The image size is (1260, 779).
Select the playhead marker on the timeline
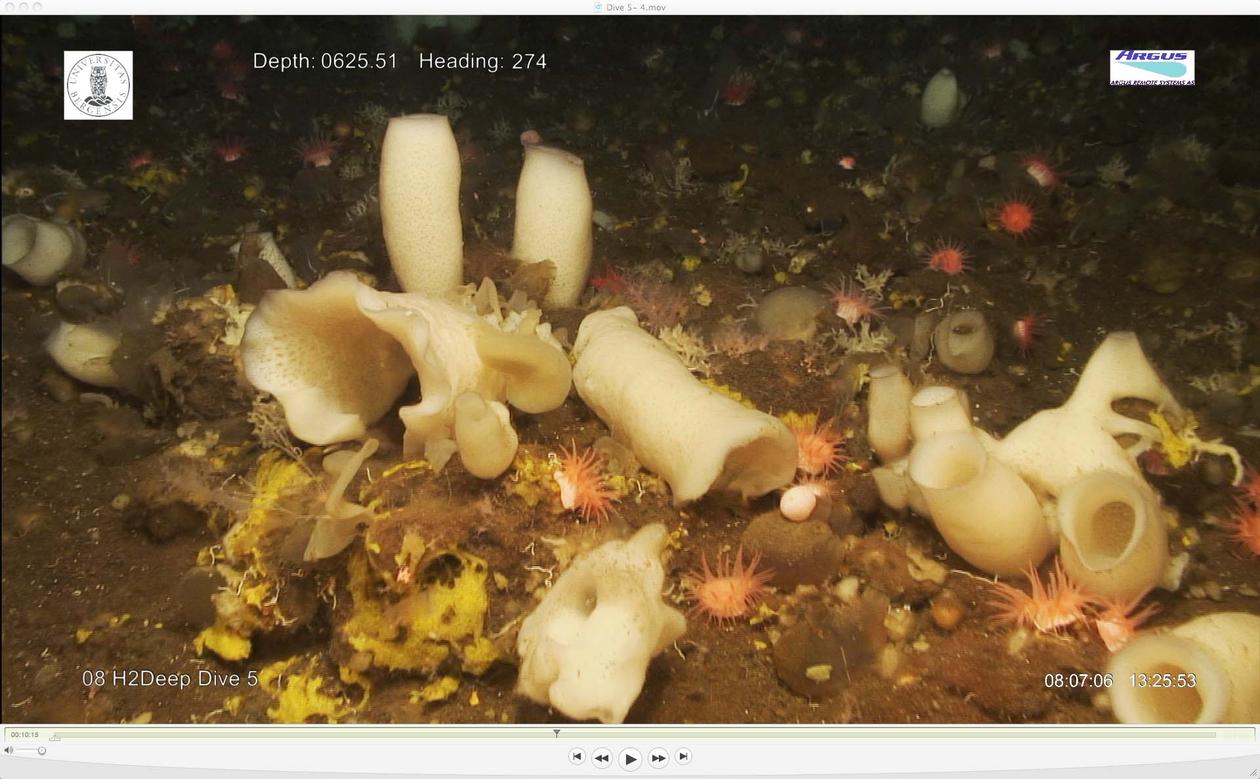557,733
